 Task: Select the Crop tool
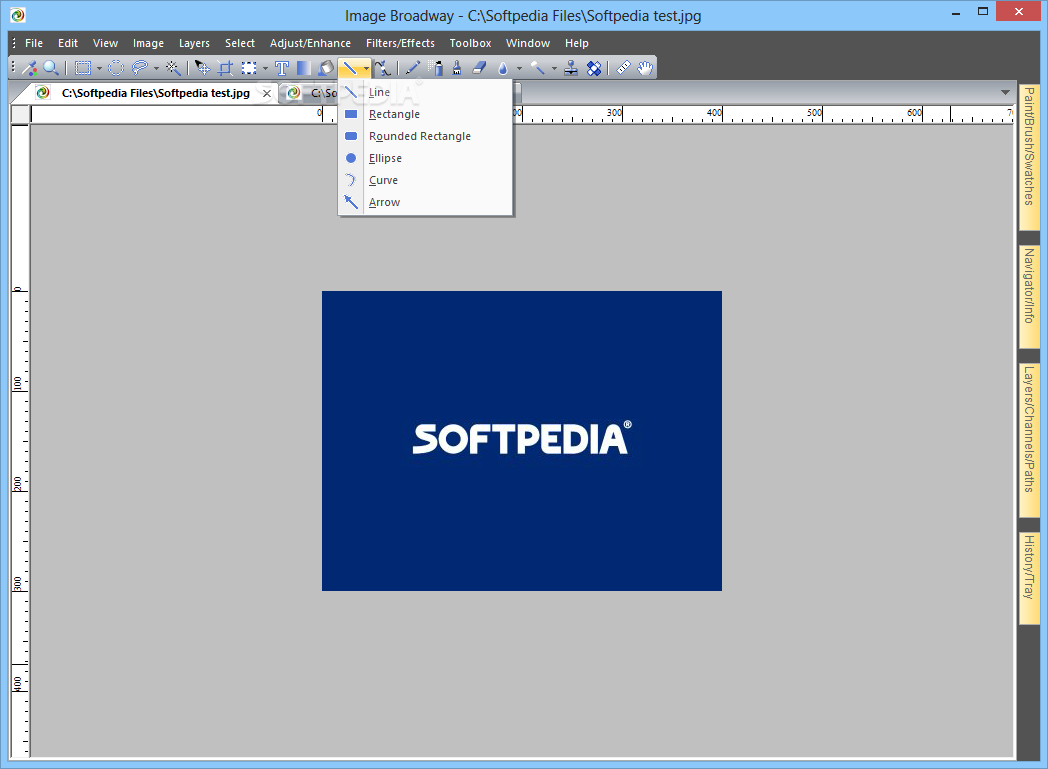coord(226,67)
